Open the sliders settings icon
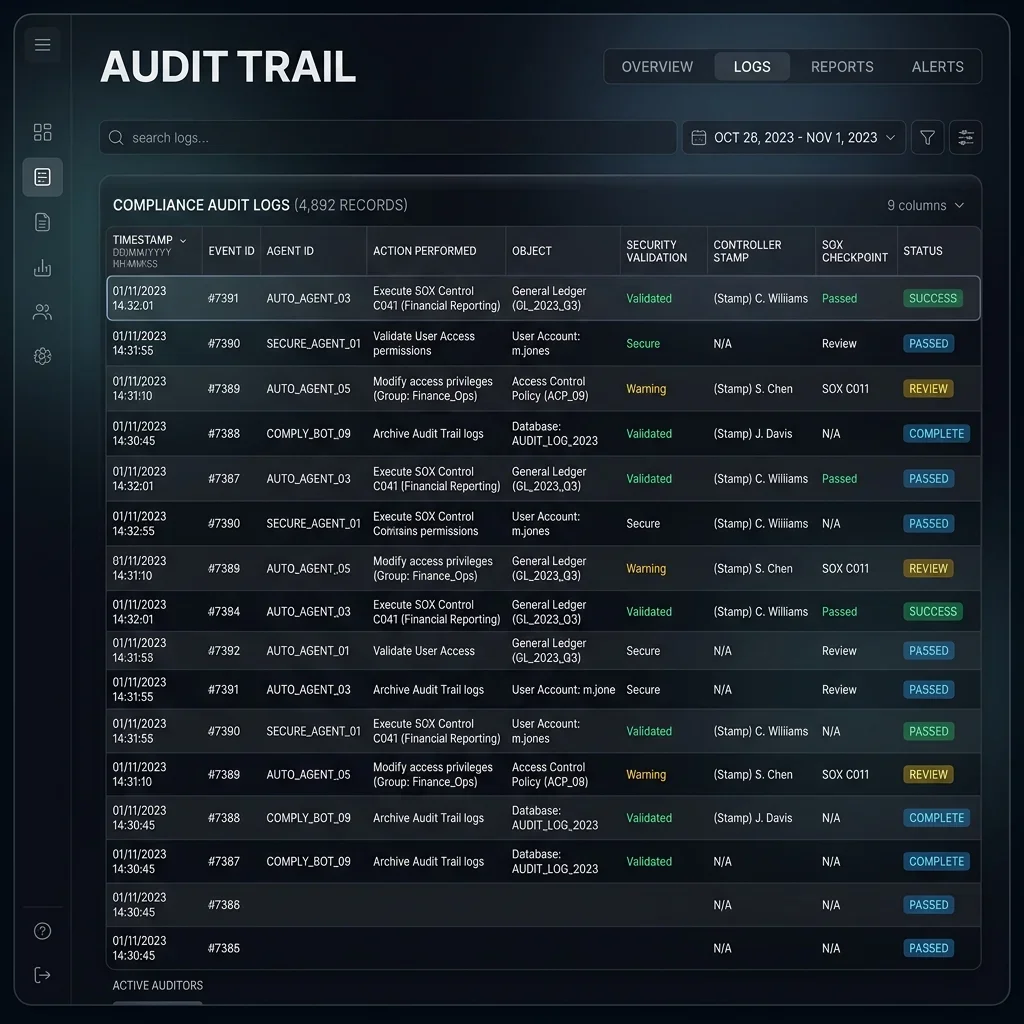 (x=965, y=137)
